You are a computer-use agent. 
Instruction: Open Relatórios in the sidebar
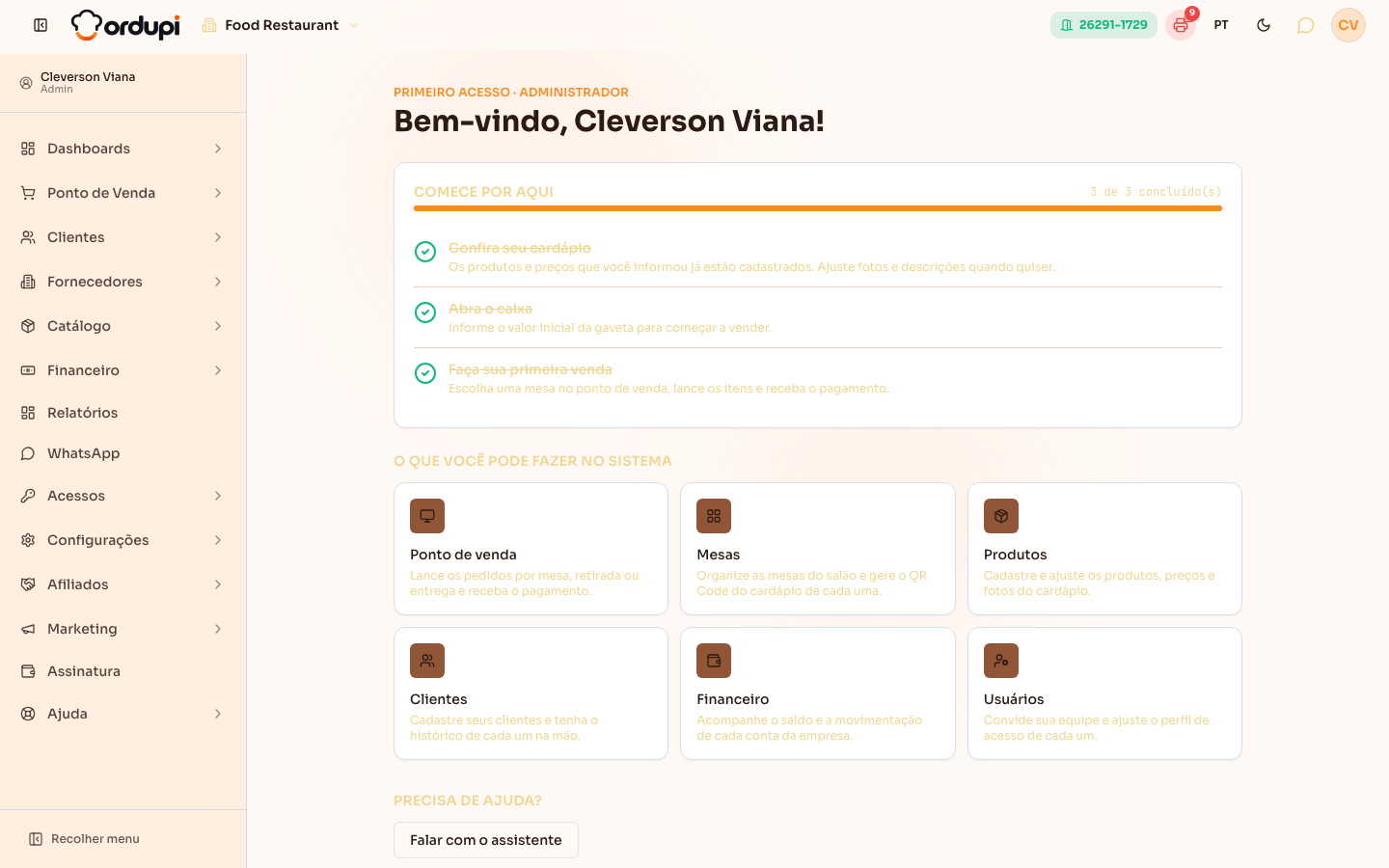pos(123,413)
